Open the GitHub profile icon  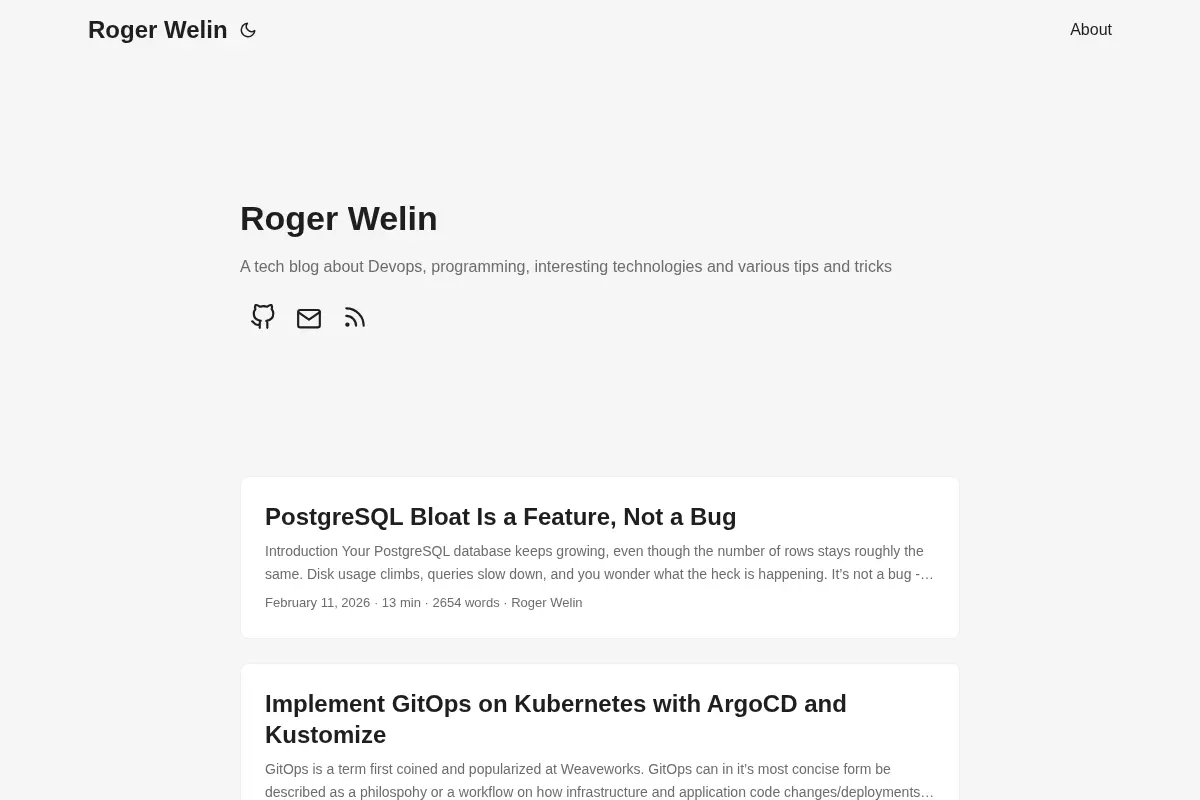(263, 317)
